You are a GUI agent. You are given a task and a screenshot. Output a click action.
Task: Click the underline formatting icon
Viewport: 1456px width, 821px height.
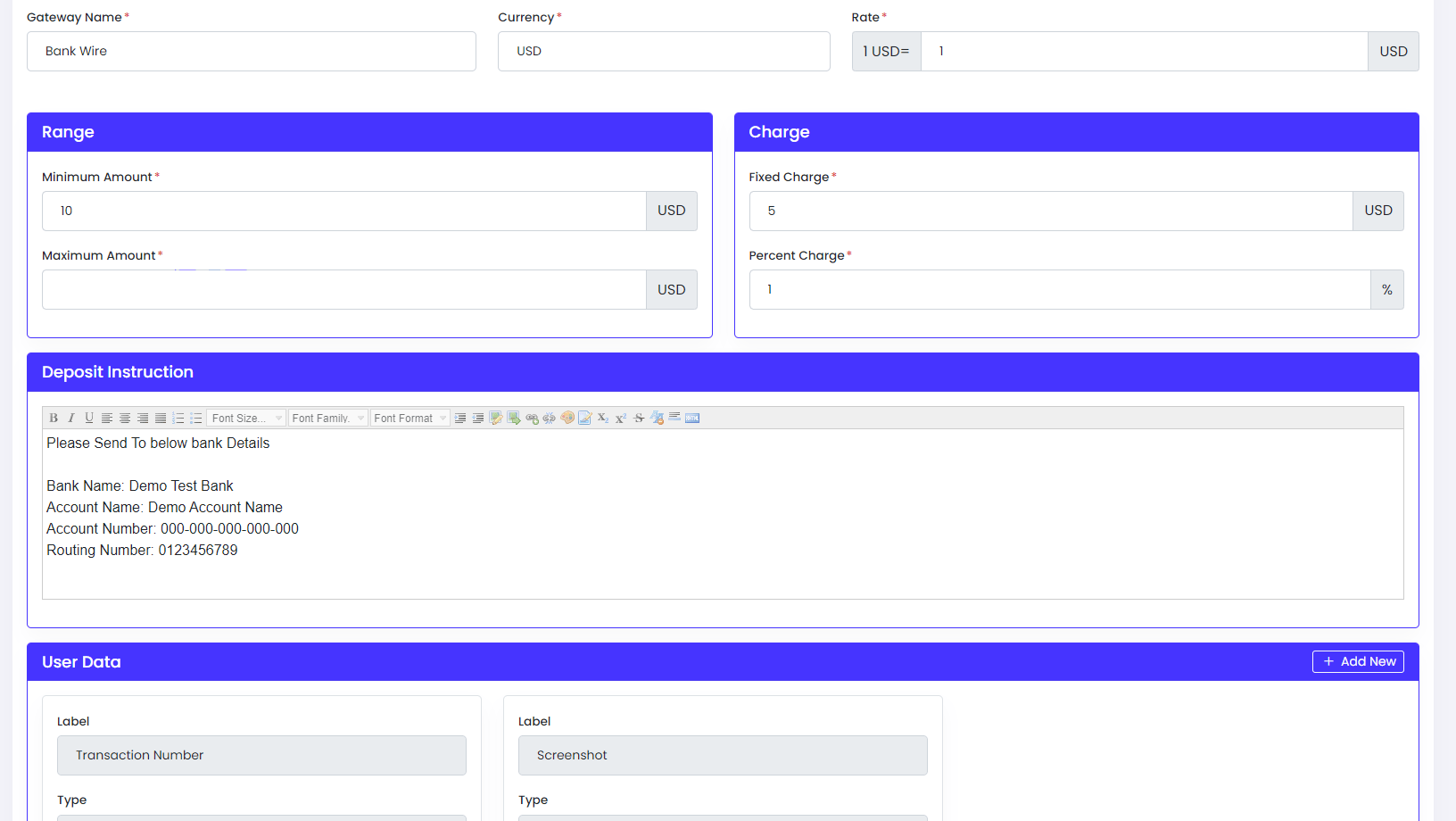(89, 418)
